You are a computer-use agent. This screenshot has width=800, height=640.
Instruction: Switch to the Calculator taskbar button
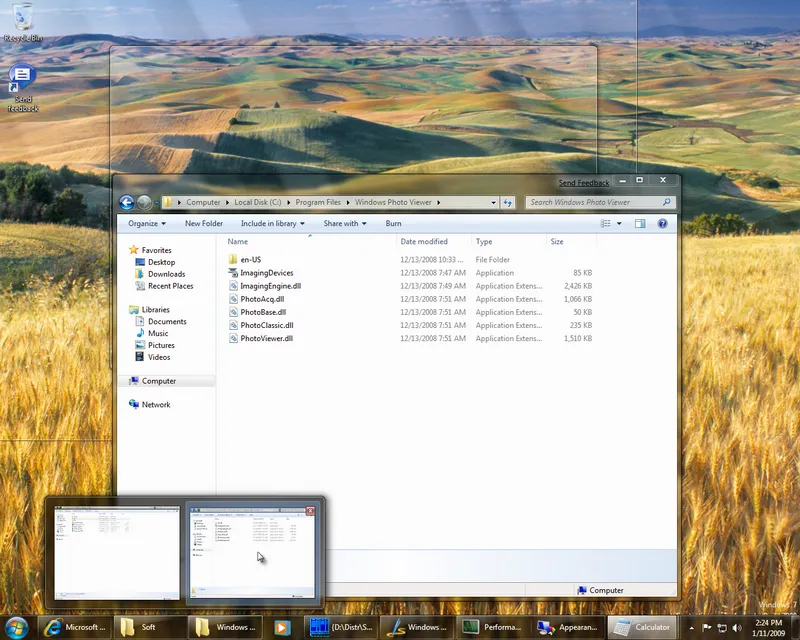642,627
